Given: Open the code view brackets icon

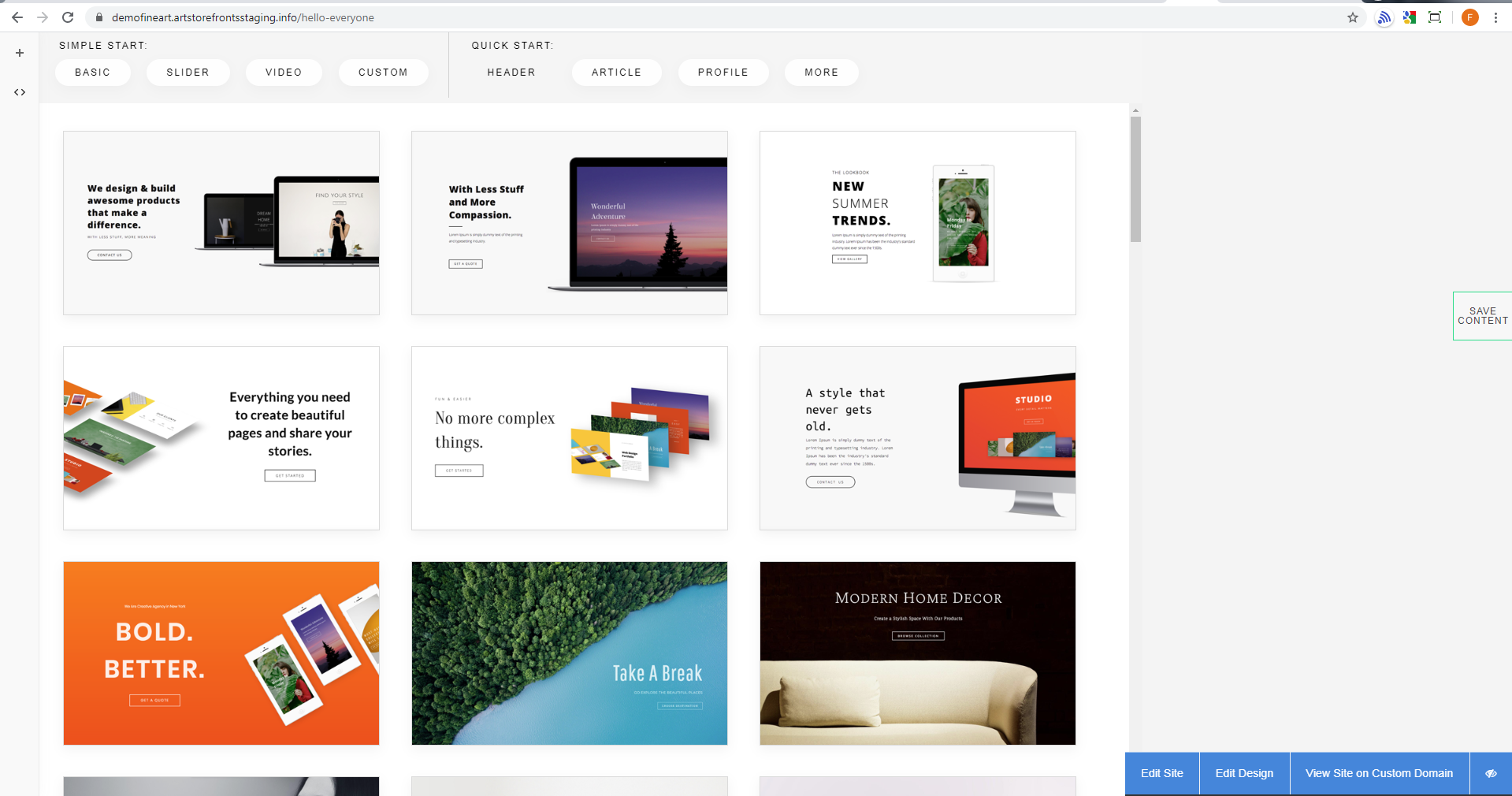Looking at the screenshot, I should 20,92.
